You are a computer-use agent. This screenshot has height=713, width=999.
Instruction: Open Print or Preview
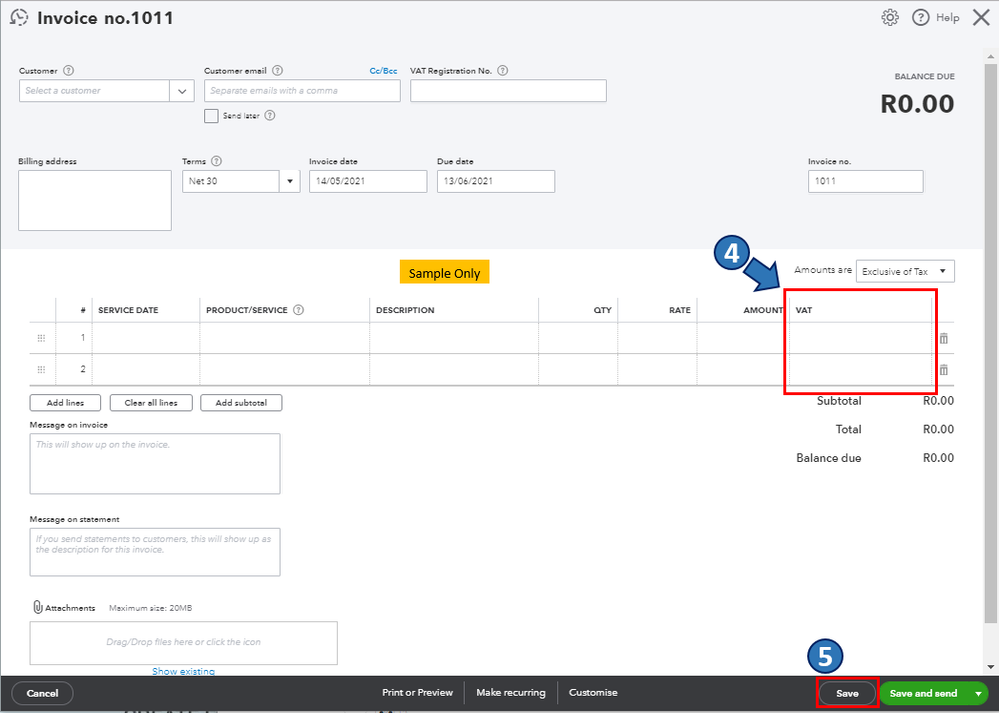coord(417,693)
